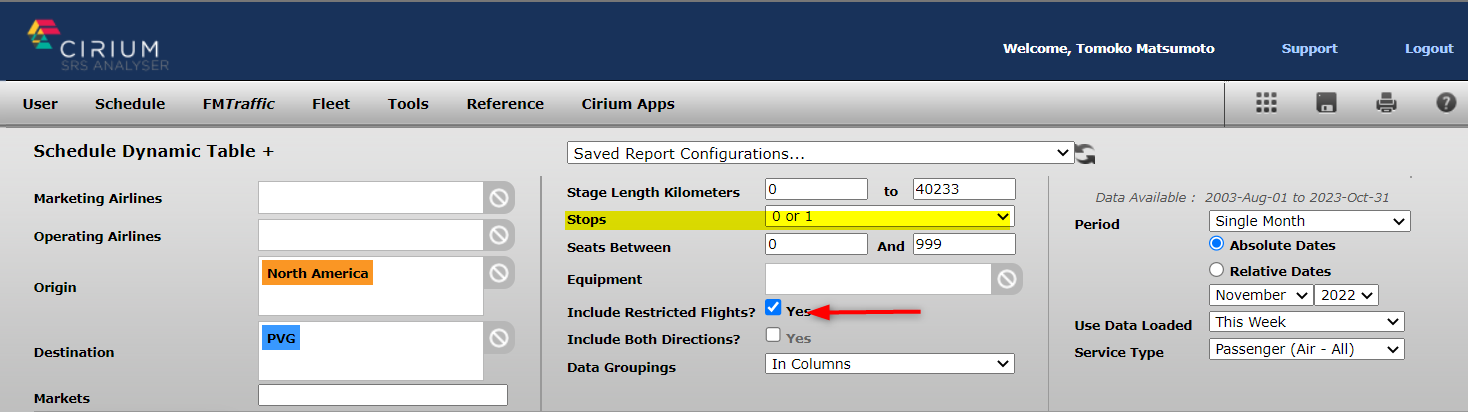Check the Include Both Directions checkbox

[x=773, y=335]
